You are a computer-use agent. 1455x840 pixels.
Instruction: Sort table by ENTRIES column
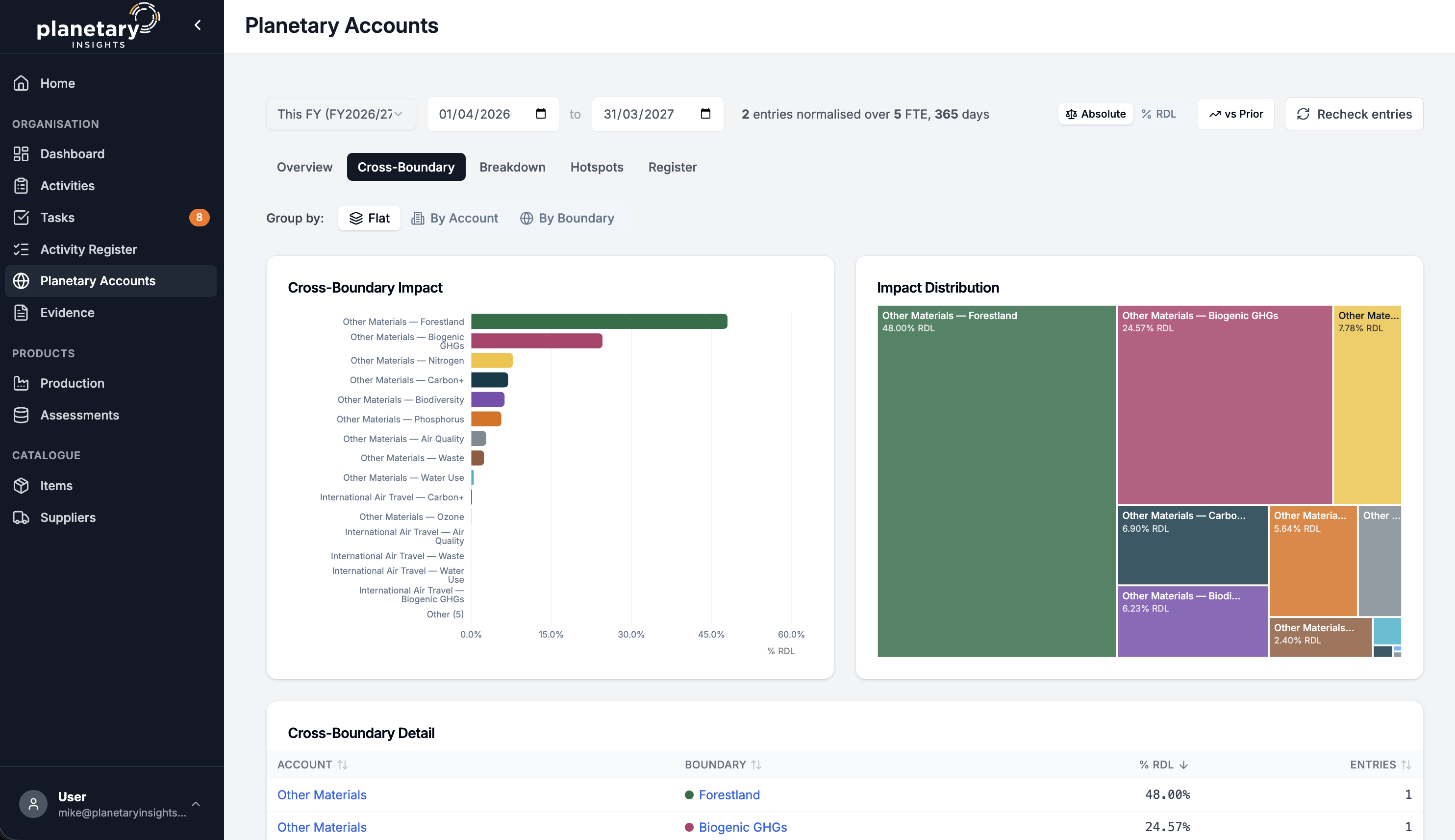point(1380,765)
